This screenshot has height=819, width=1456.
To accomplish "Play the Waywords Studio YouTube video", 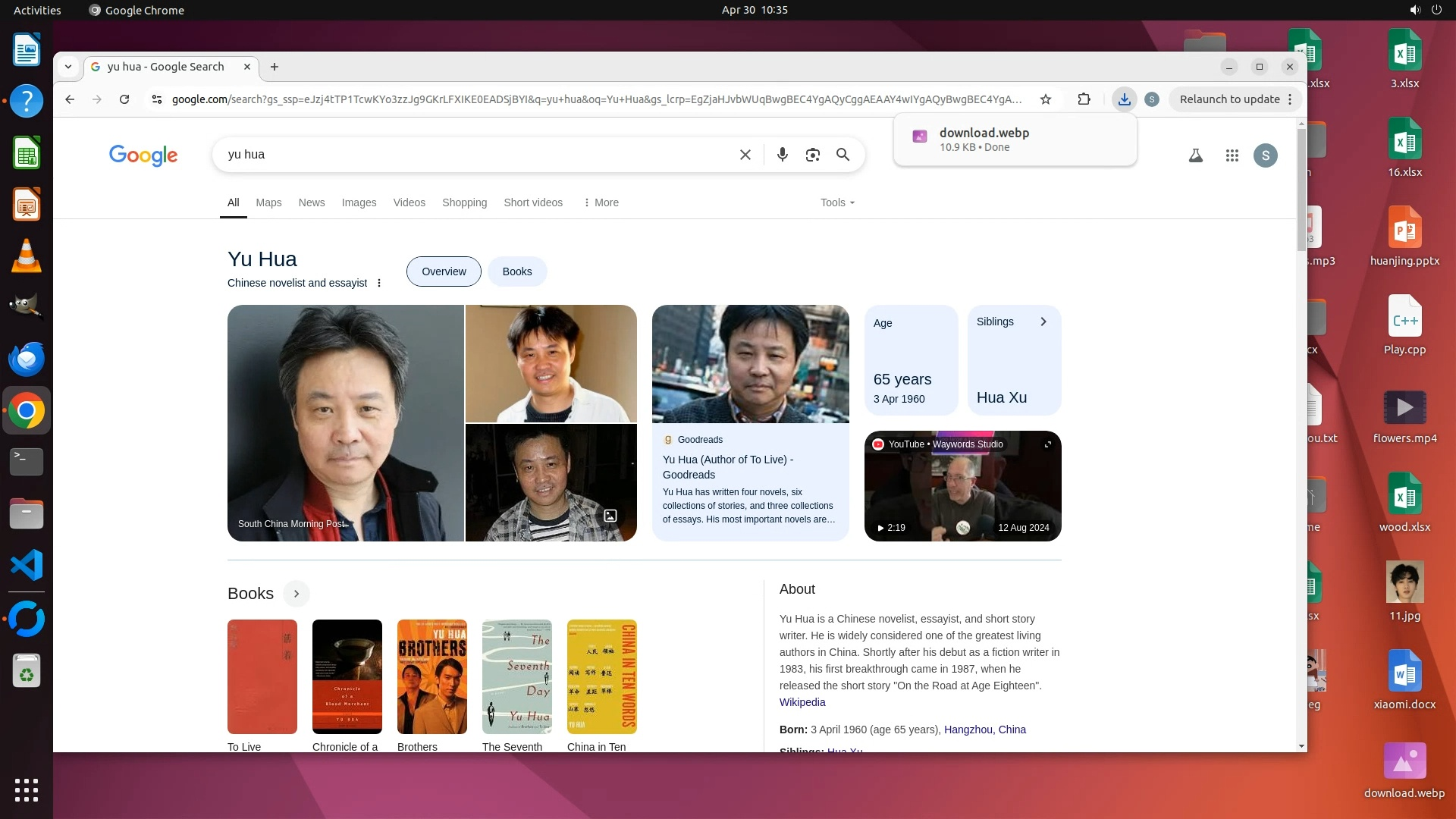I will coord(962,486).
